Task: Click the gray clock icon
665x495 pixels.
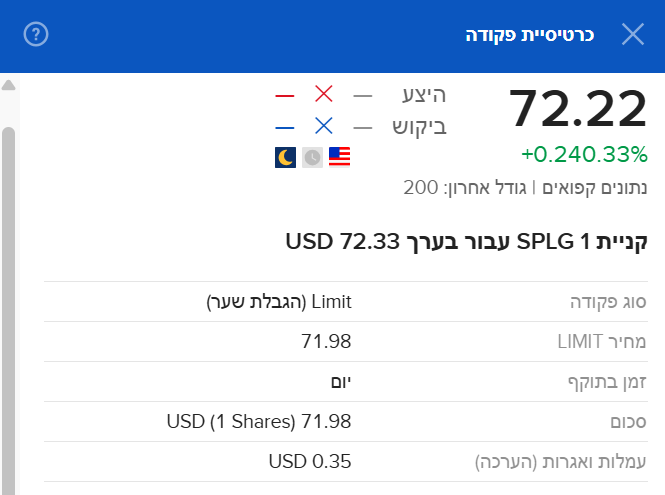Action: 312,157
